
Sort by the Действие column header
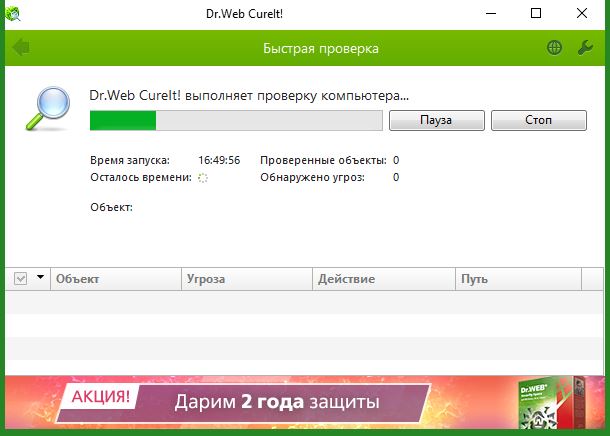coord(384,279)
